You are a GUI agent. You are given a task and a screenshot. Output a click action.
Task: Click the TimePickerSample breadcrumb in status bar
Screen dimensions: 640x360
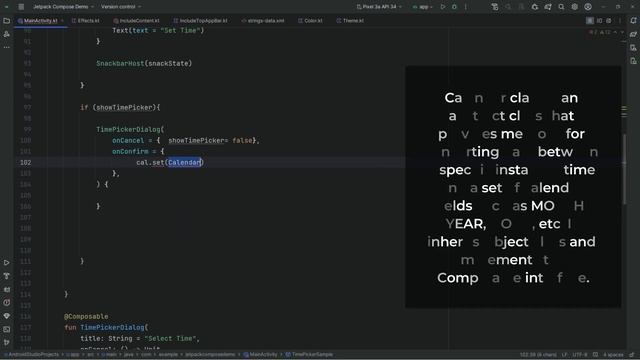[309, 355]
